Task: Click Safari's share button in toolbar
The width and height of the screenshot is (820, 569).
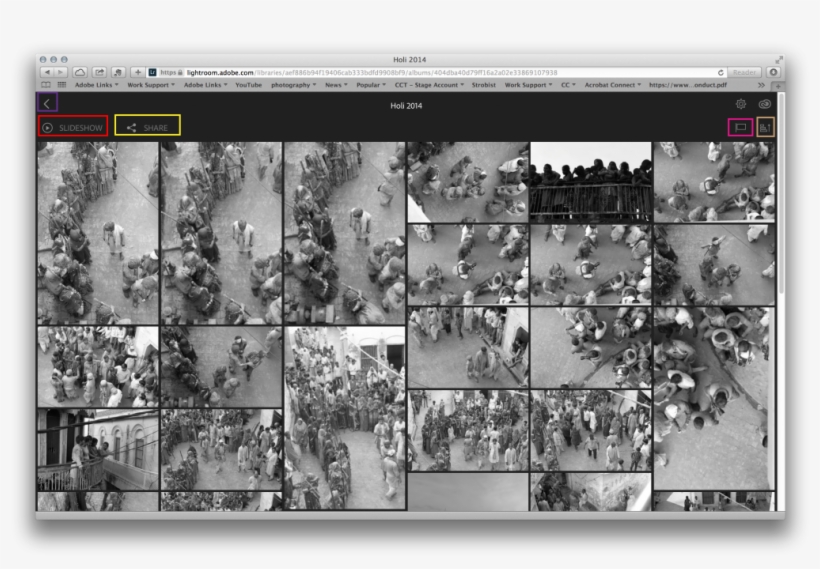Action: click(x=100, y=73)
